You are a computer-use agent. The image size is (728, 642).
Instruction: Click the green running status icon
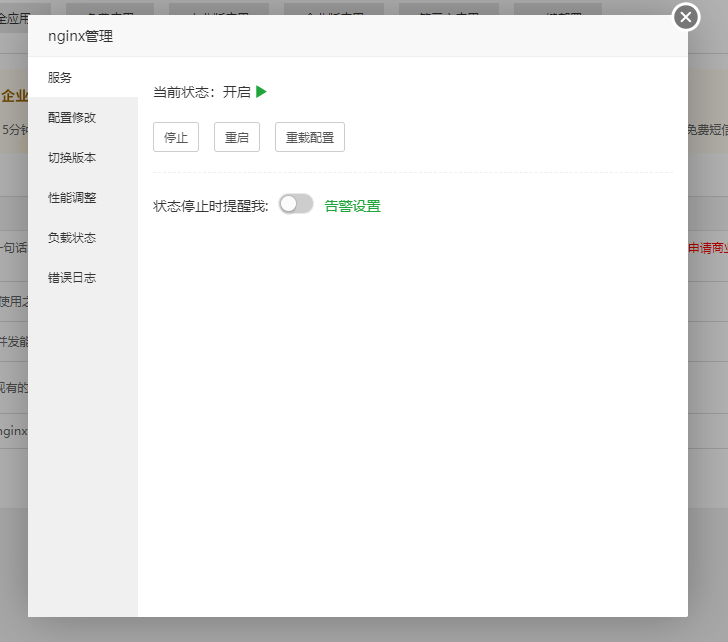(x=261, y=92)
